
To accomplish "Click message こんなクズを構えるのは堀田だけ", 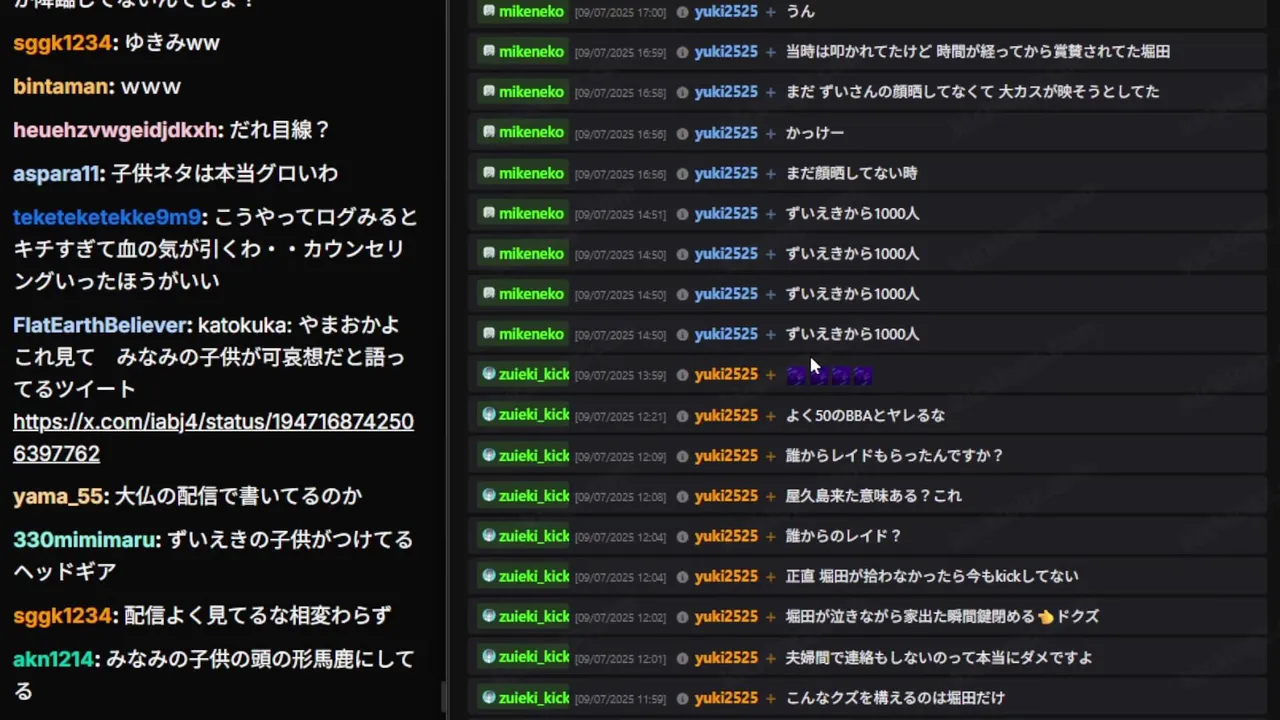I will point(895,698).
